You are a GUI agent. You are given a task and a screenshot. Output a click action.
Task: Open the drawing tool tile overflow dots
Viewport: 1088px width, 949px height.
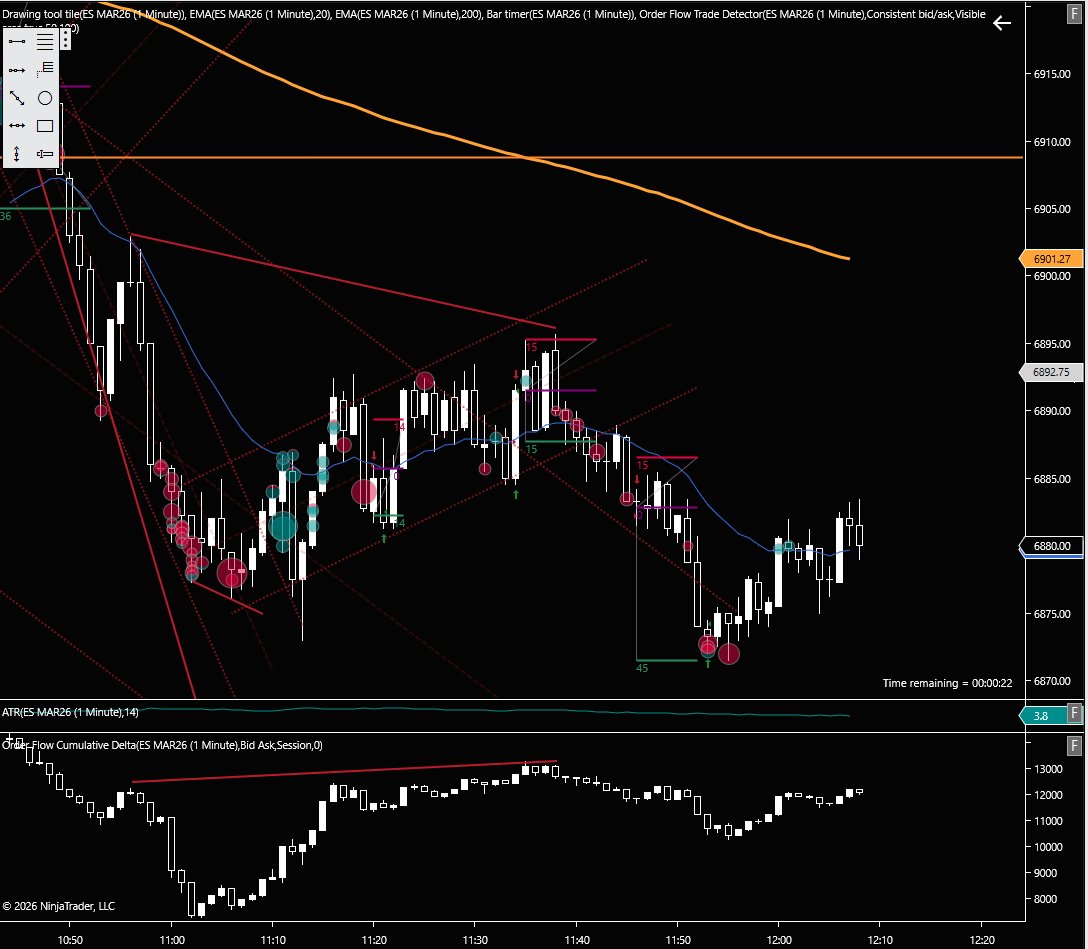(65, 40)
